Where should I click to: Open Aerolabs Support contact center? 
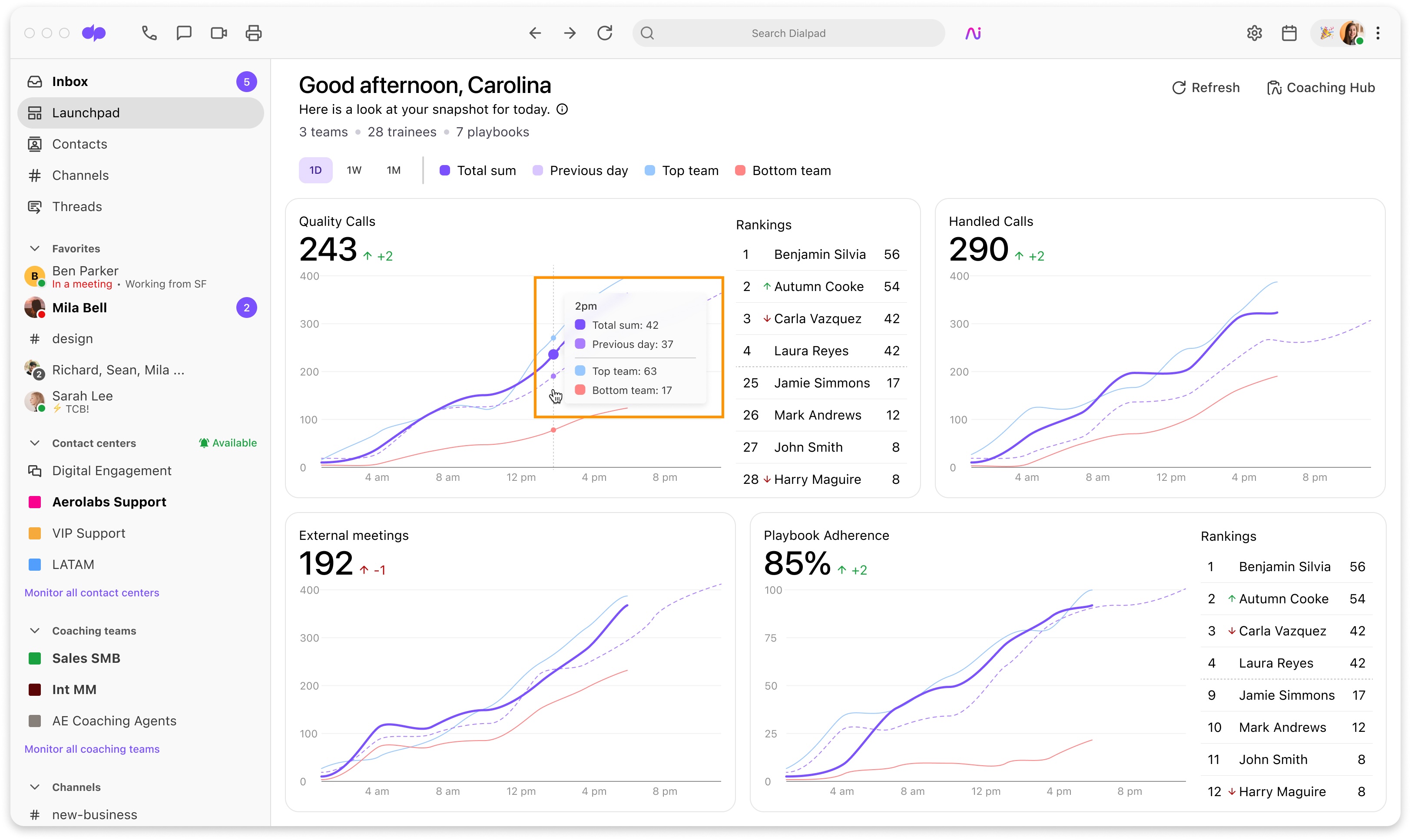point(140,502)
